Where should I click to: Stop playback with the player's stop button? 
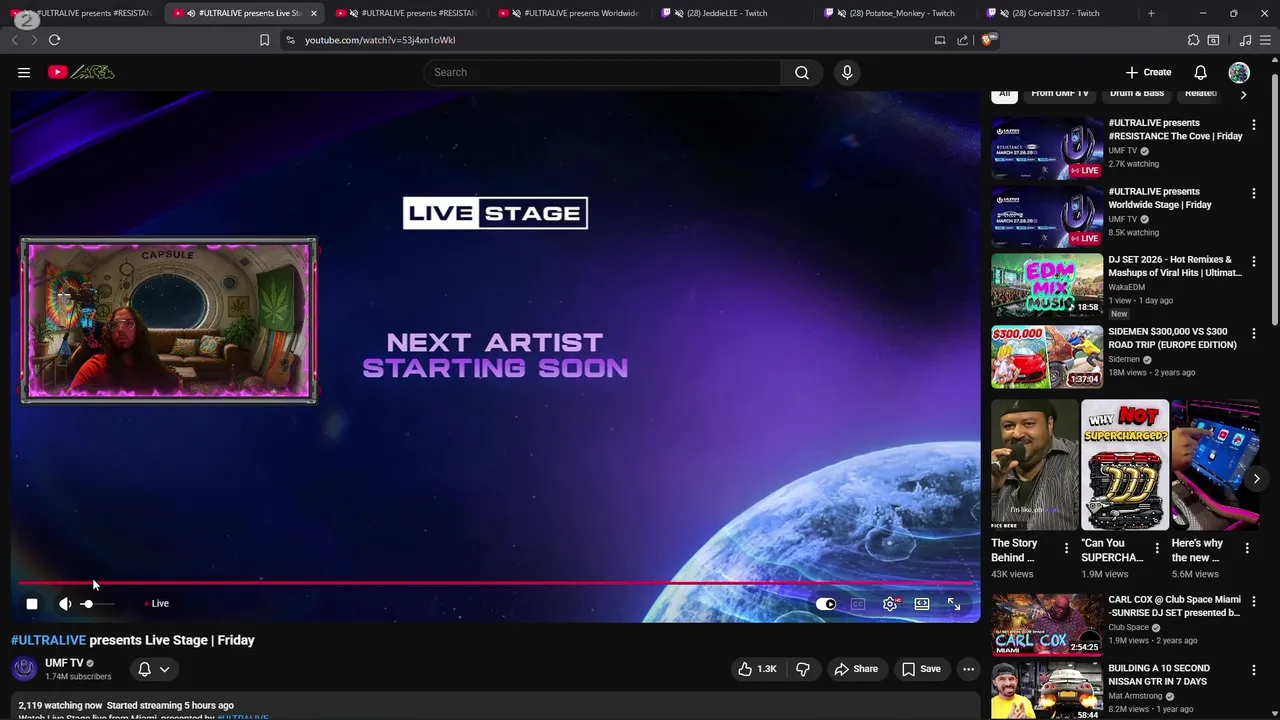[x=32, y=604]
